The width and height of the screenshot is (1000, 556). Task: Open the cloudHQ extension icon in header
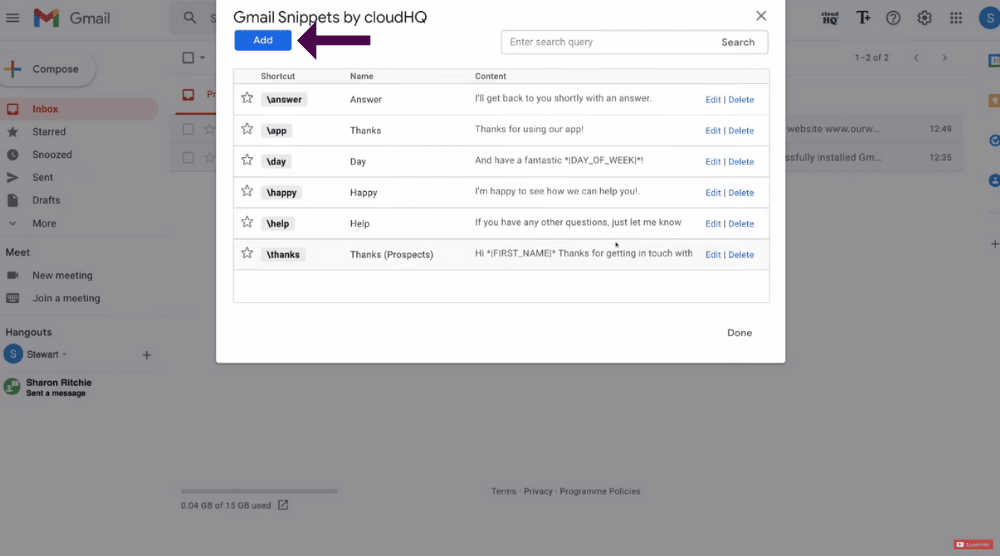830,18
